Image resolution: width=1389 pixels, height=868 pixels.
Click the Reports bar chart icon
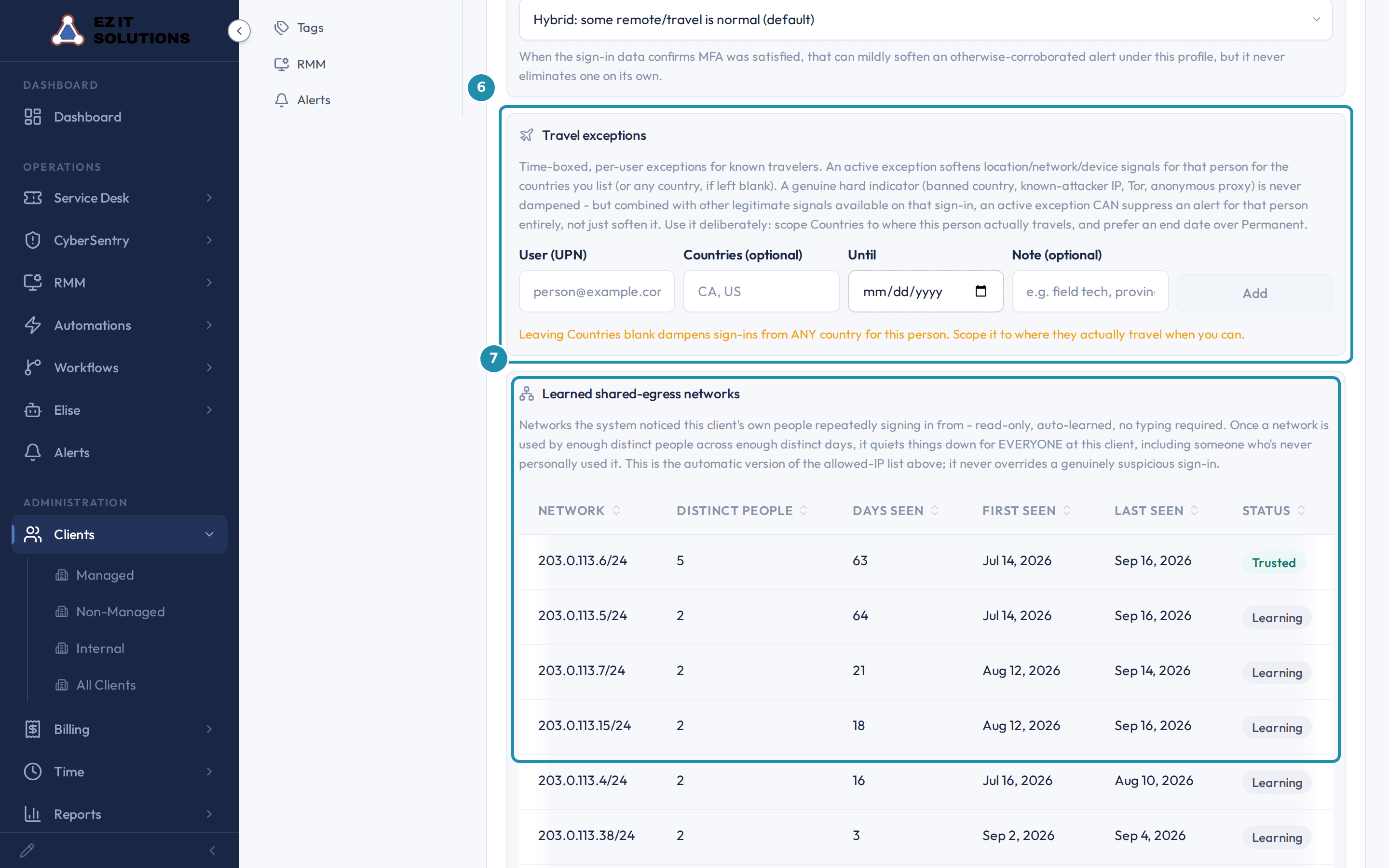click(x=33, y=814)
